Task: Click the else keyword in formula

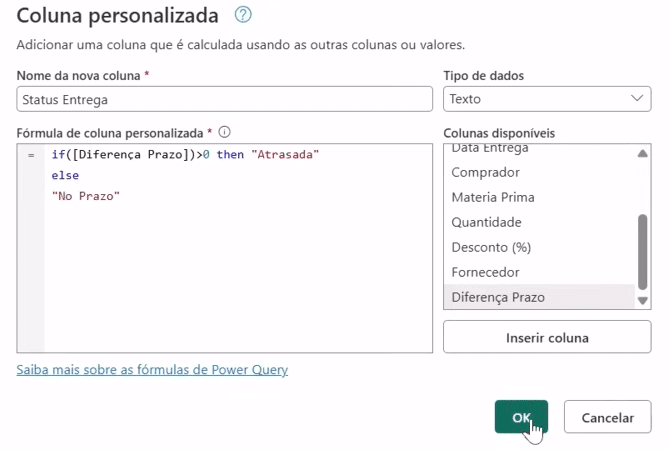Action: click(x=65, y=175)
